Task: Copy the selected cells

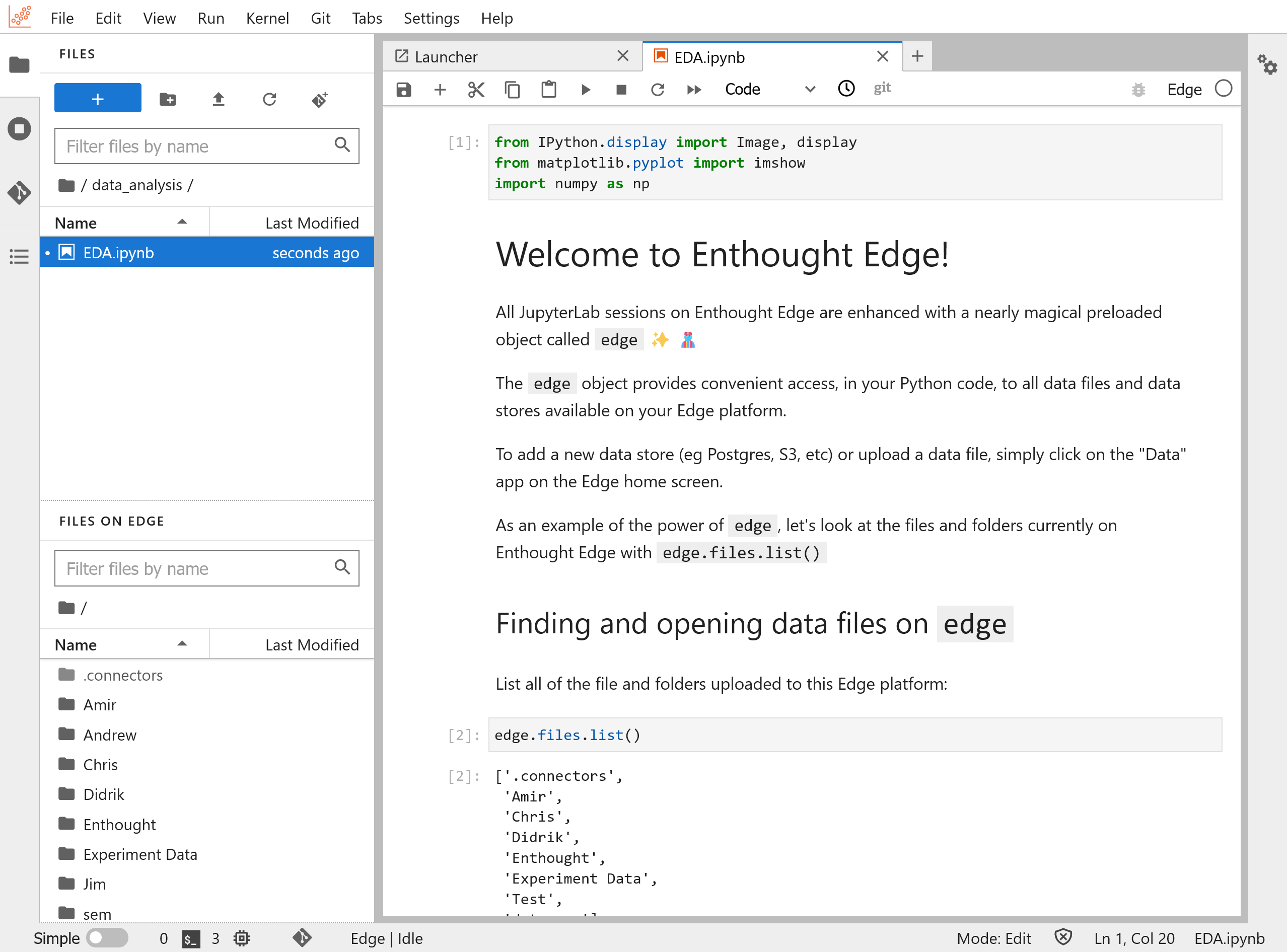Action: click(x=513, y=89)
